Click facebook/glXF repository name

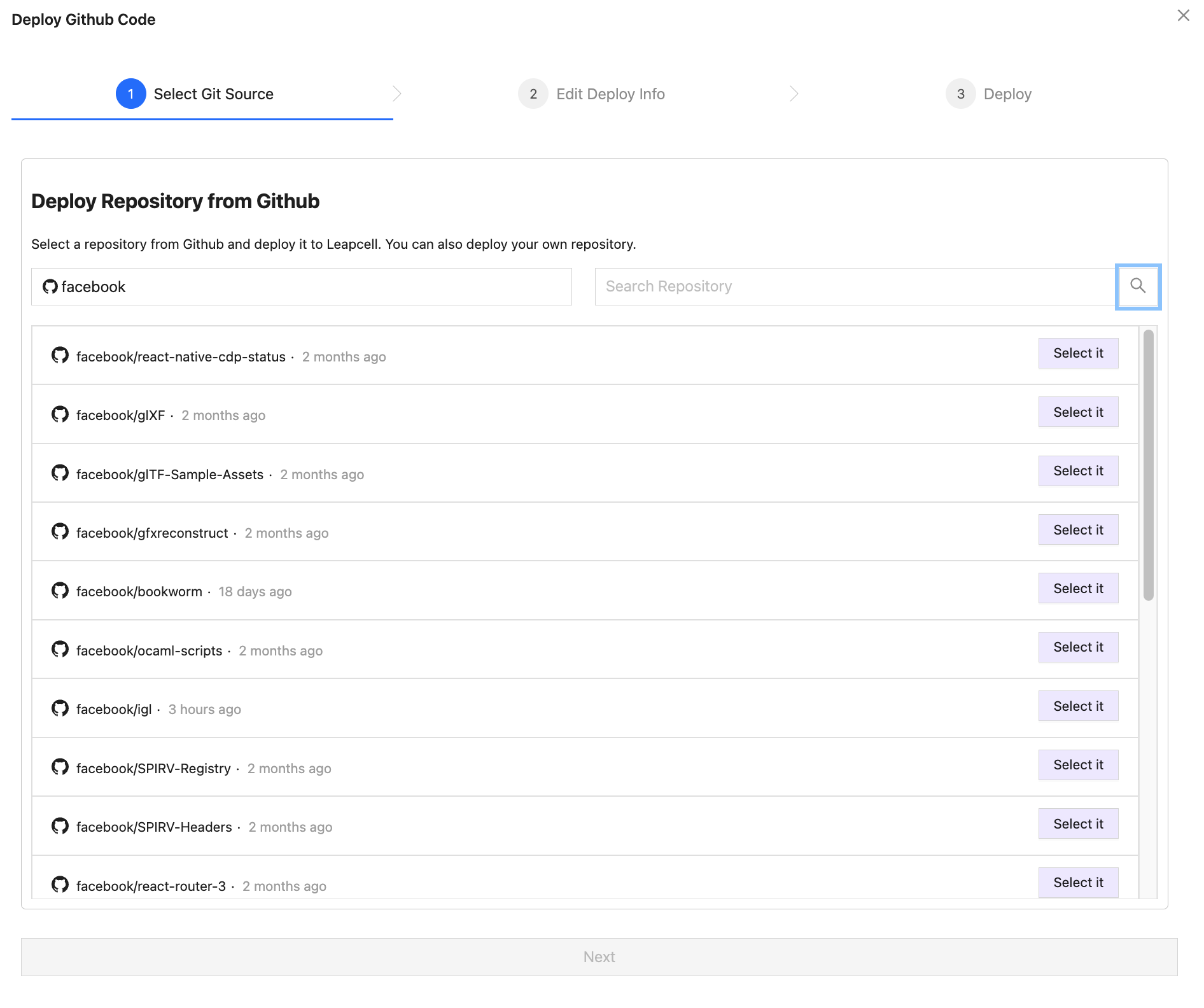pos(120,416)
